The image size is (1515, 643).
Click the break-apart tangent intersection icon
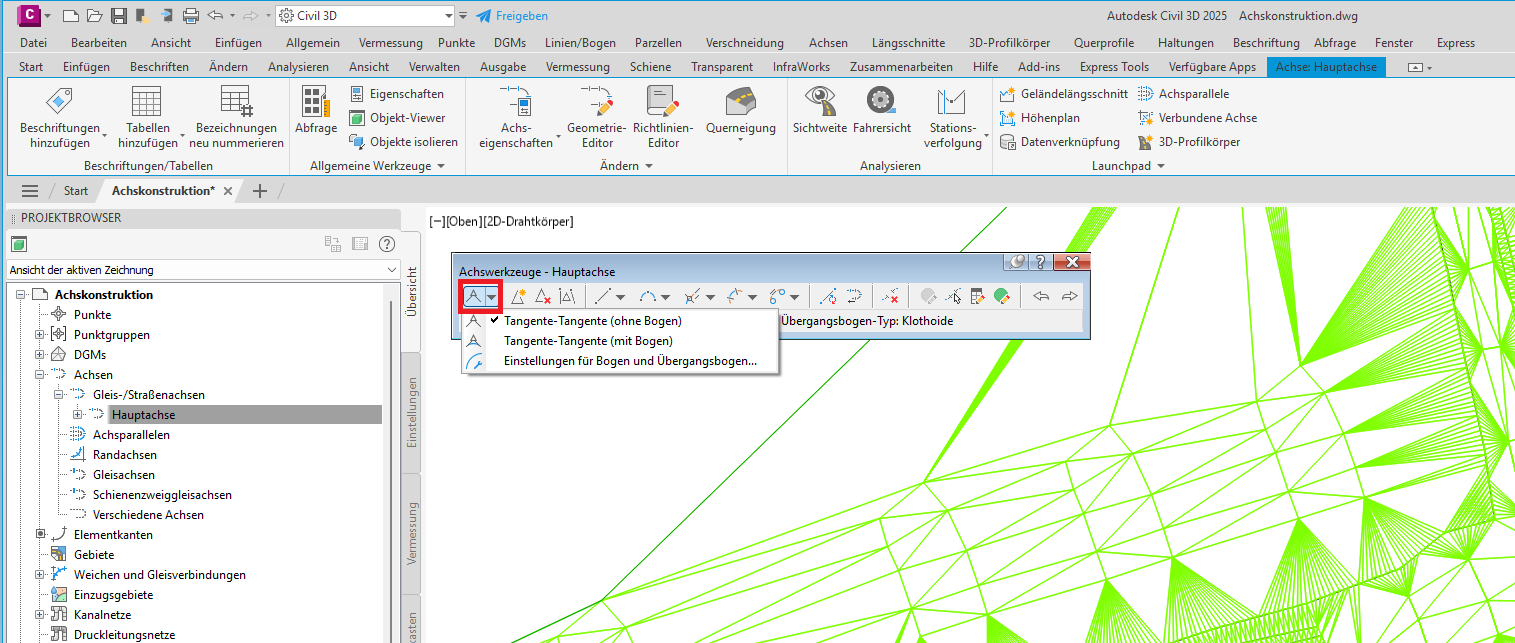click(567, 296)
